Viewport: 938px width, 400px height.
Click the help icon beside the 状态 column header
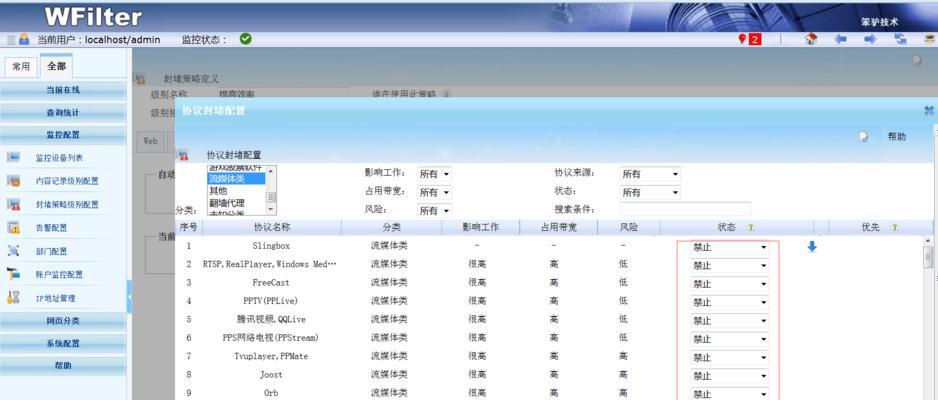click(751, 227)
